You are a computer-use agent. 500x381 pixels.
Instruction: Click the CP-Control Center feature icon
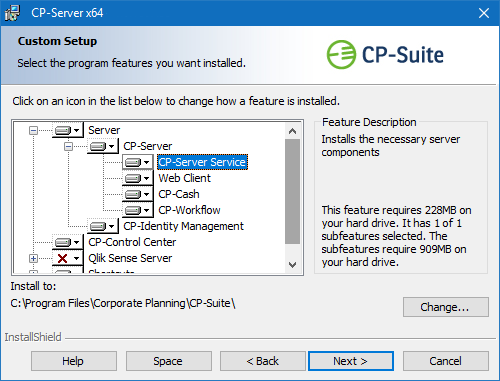click(x=68, y=242)
